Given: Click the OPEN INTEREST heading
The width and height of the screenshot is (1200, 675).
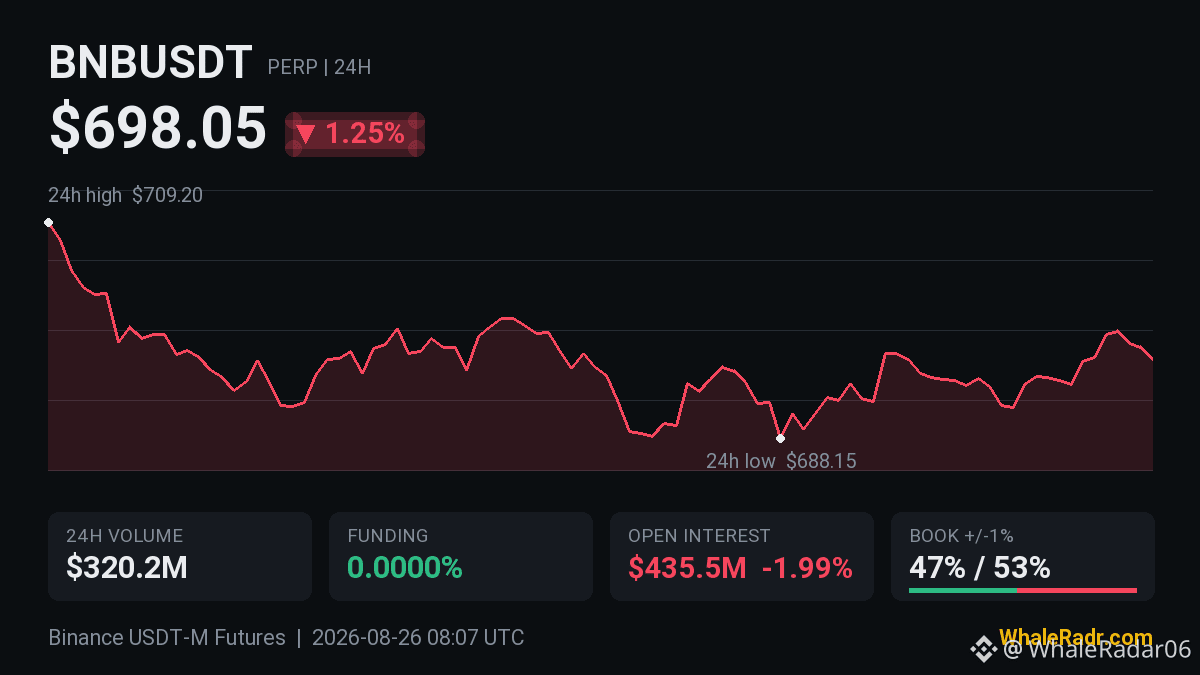Looking at the screenshot, I should click(699, 536).
